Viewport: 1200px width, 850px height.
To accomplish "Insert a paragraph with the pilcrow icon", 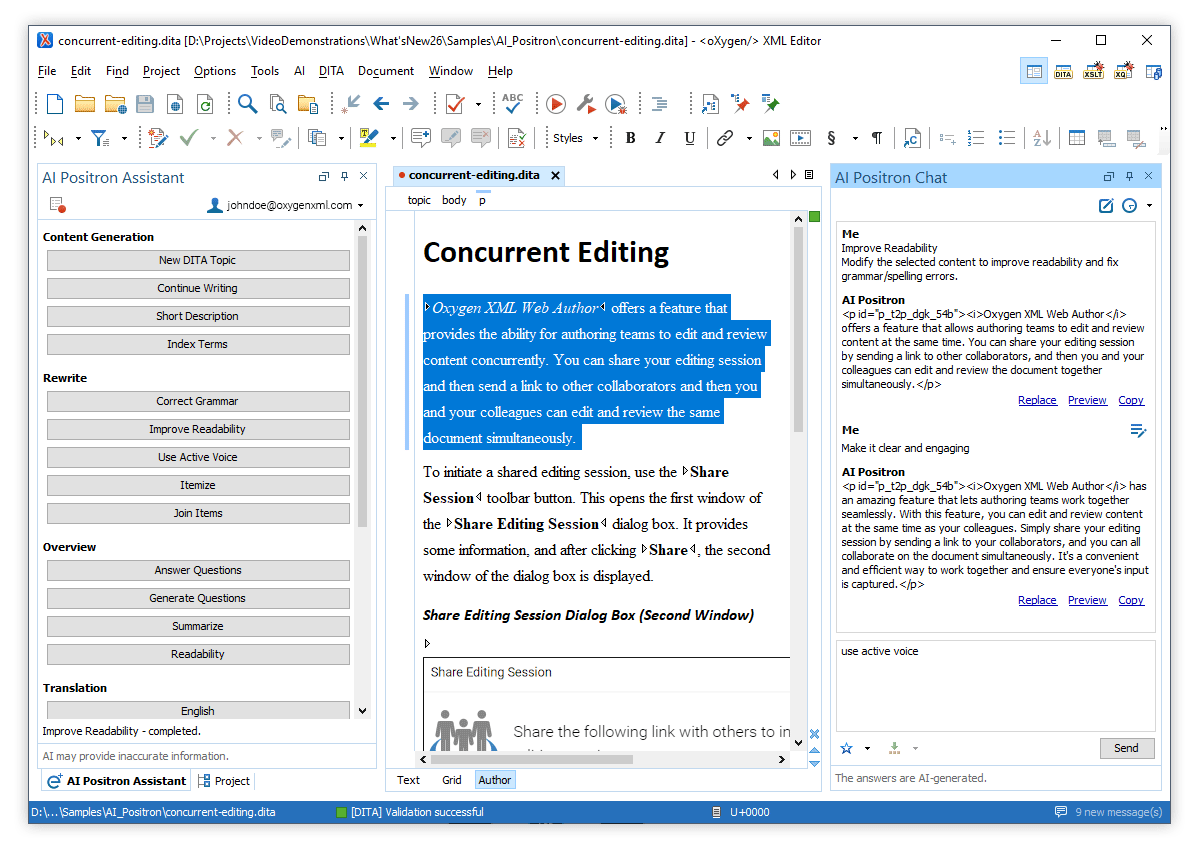I will coord(877,138).
